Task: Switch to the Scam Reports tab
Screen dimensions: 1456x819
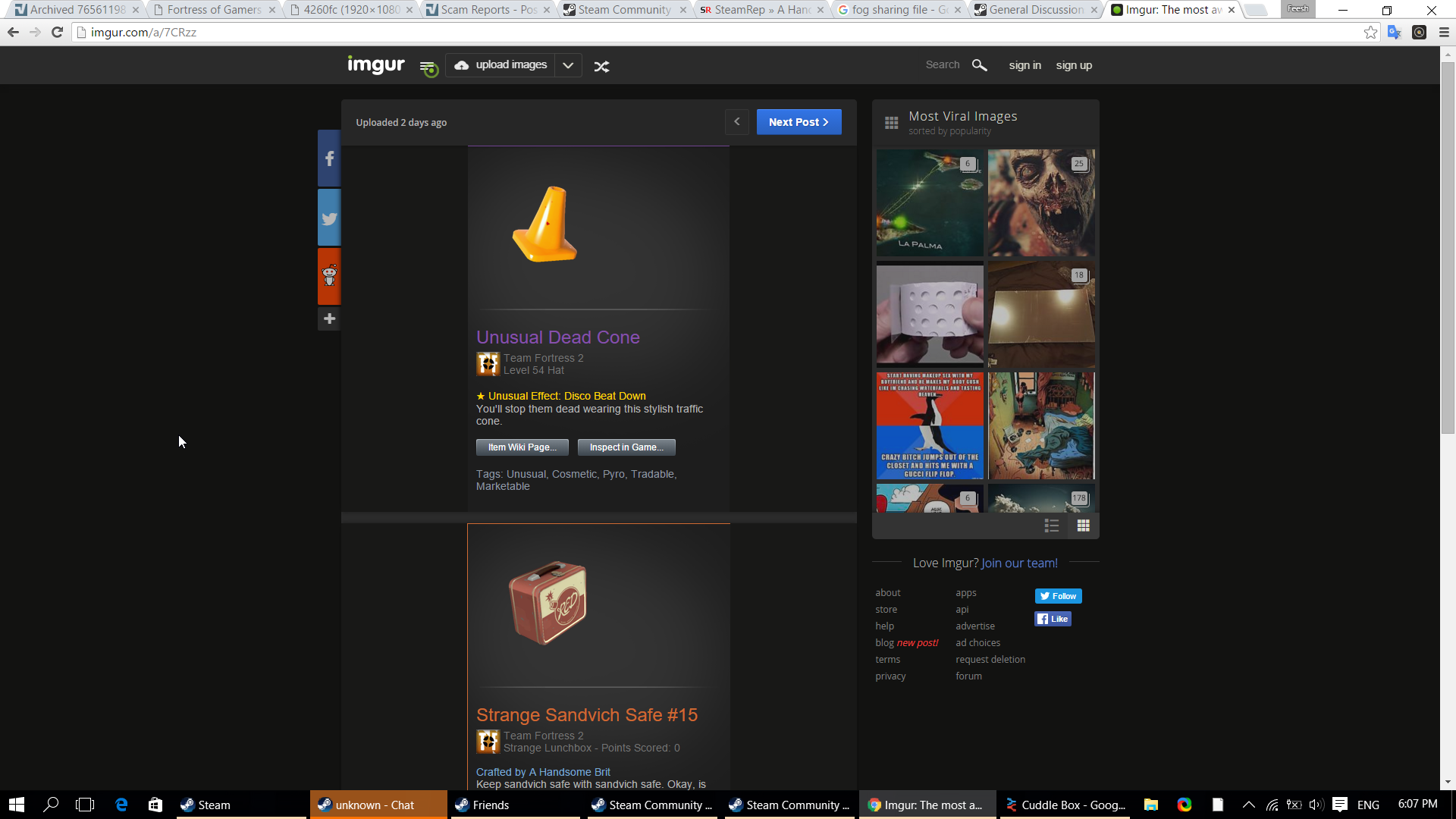Action: [x=485, y=10]
